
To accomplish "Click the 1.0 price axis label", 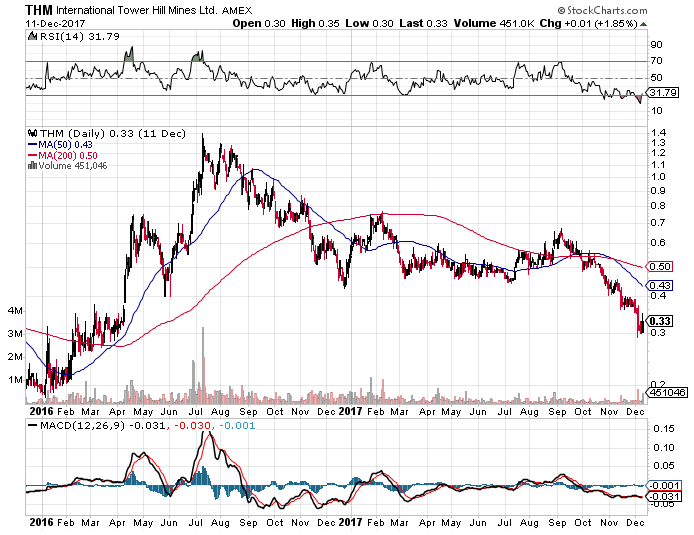I will (659, 177).
